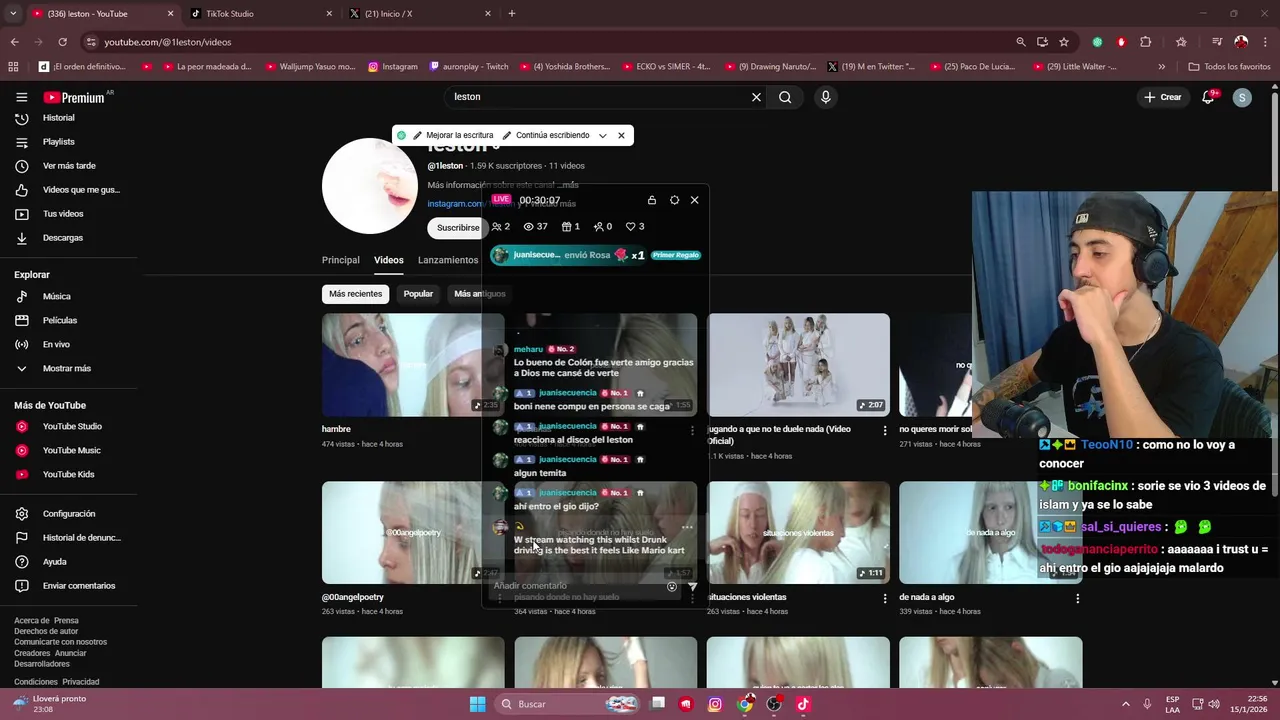Select the Más antiguos filter chip
Viewport: 1280px width, 720px height.
[479, 294]
